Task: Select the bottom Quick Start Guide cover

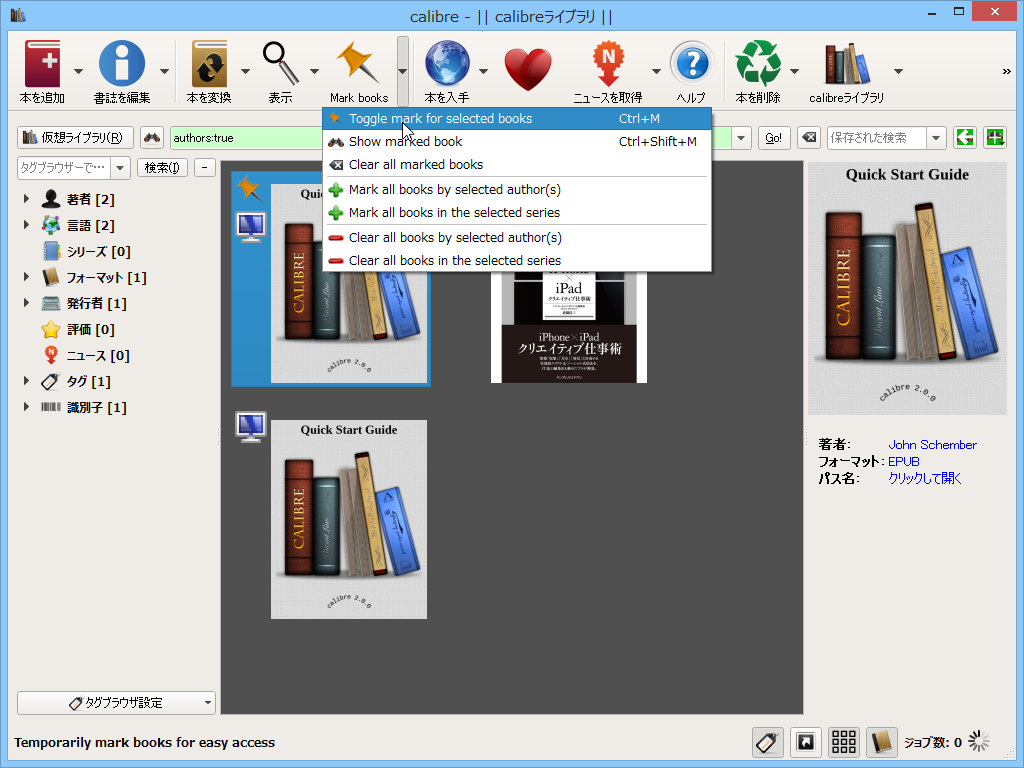Action: pos(349,519)
